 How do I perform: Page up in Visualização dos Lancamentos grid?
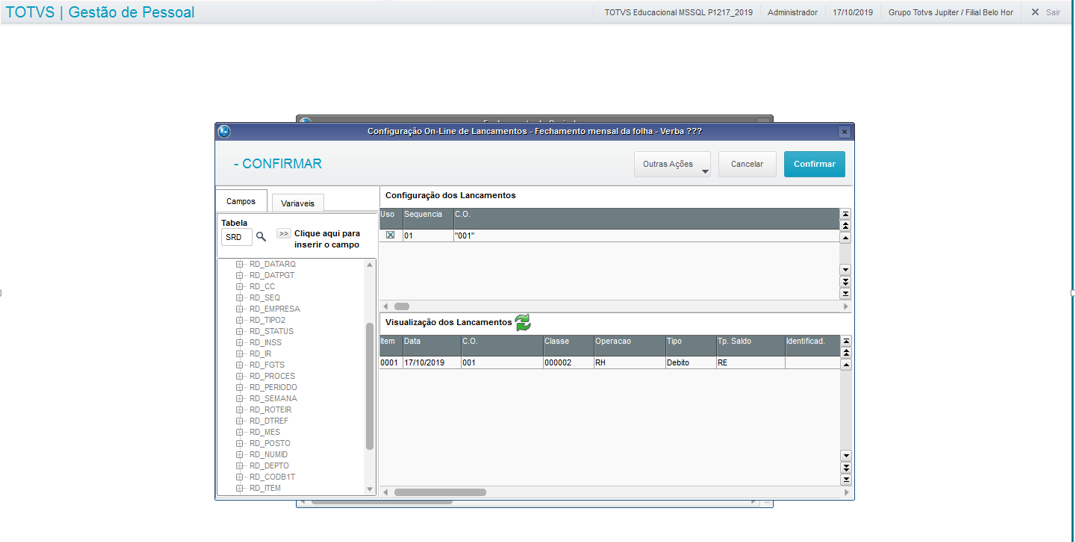[845, 352]
